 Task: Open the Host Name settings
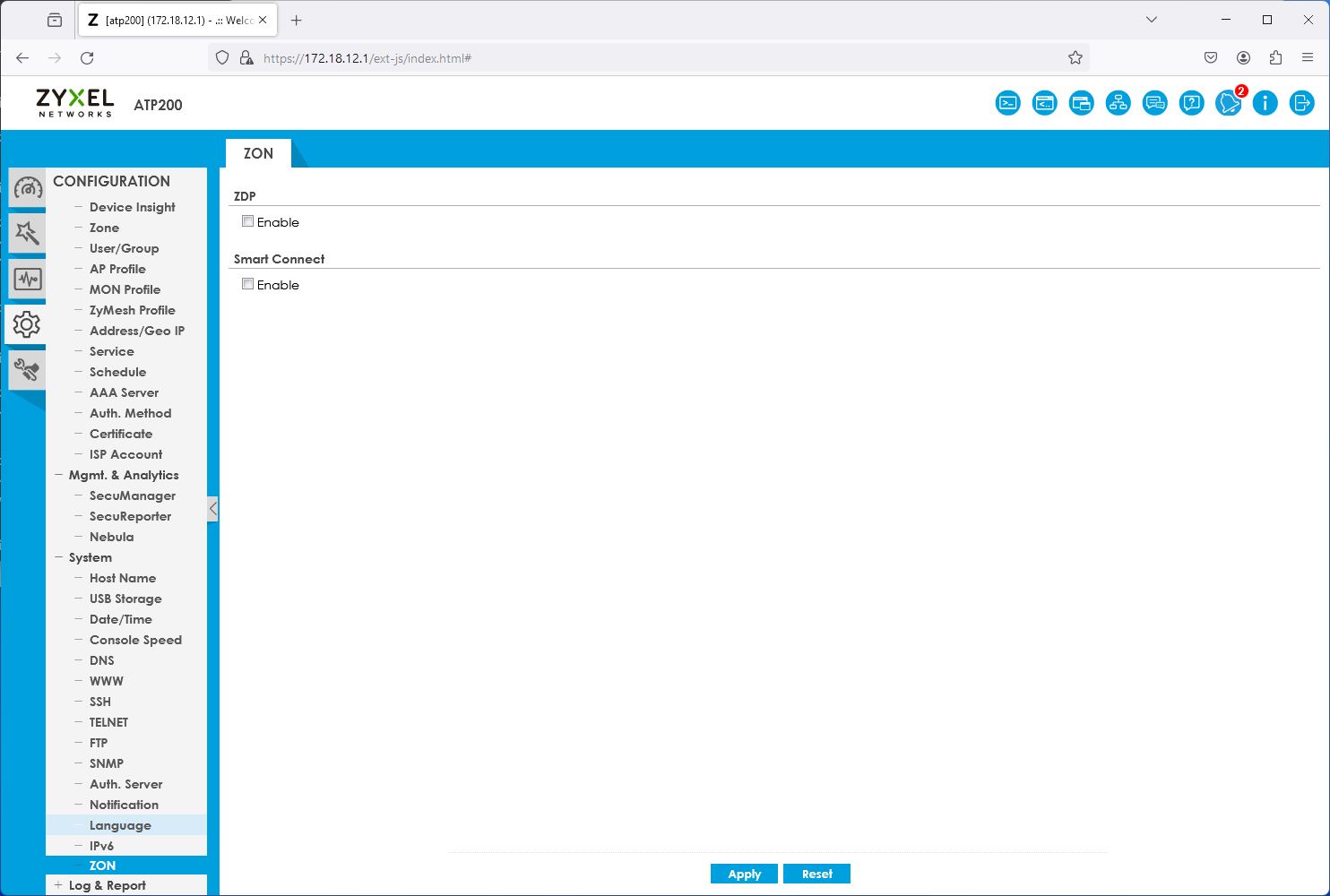[123, 578]
